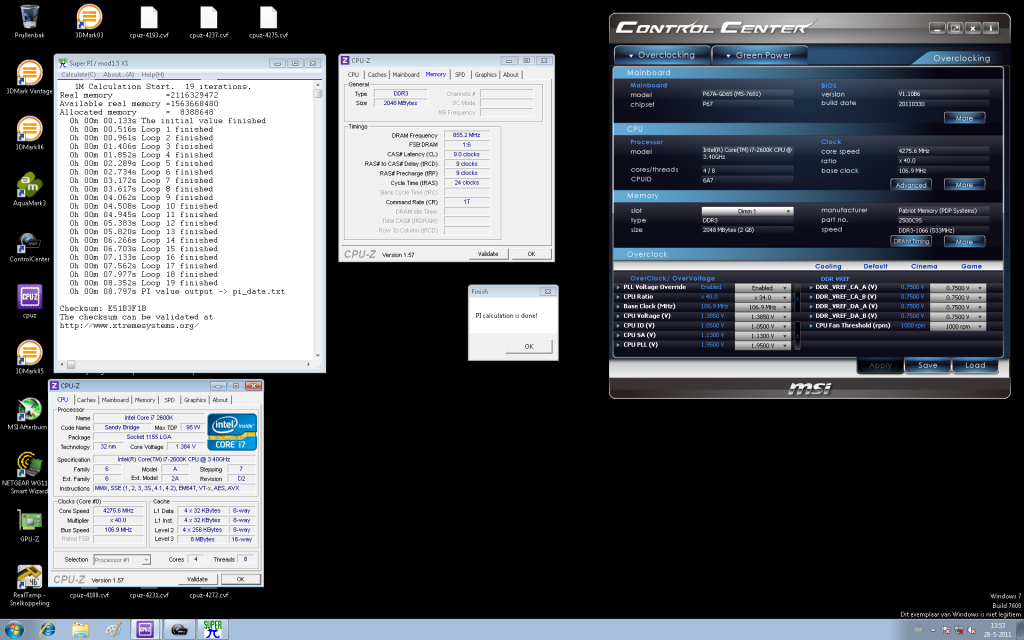
Task: Open the RealTemp desktop shortcut
Action: click(x=29, y=586)
